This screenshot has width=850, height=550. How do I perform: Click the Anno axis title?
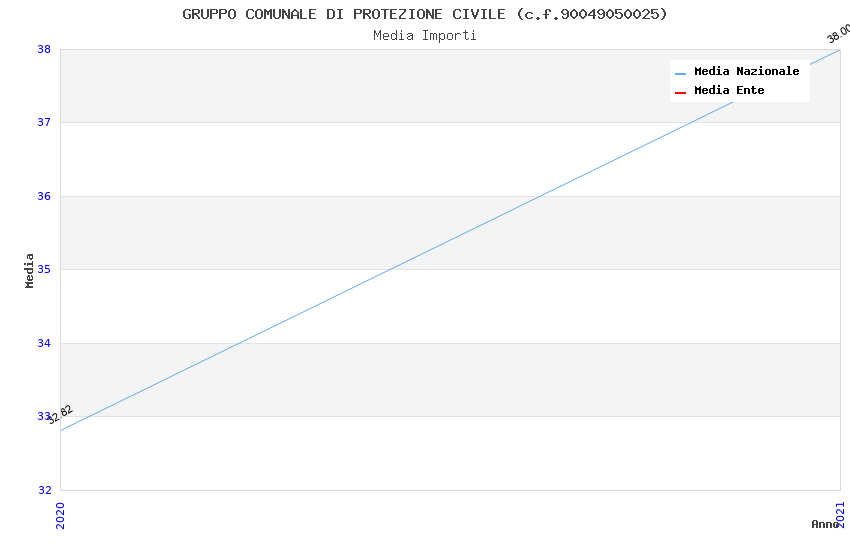tap(825, 524)
